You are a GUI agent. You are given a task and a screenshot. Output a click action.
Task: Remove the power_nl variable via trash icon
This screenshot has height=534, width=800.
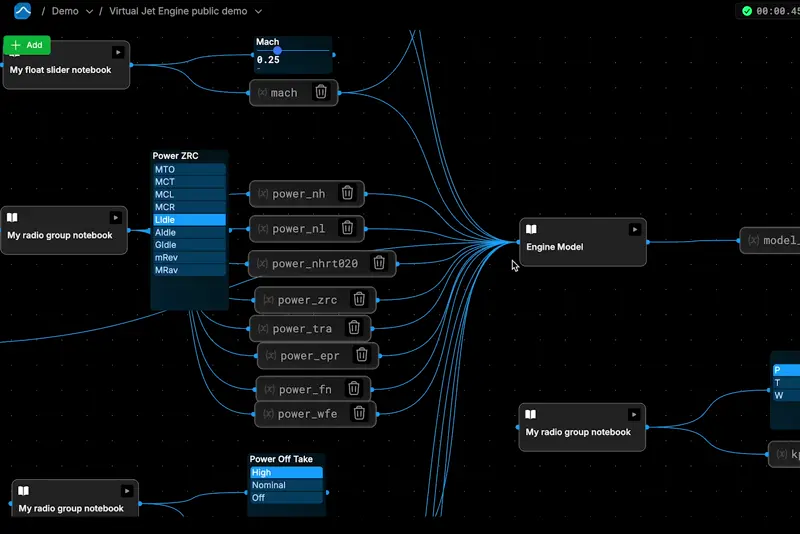click(347, 227)
